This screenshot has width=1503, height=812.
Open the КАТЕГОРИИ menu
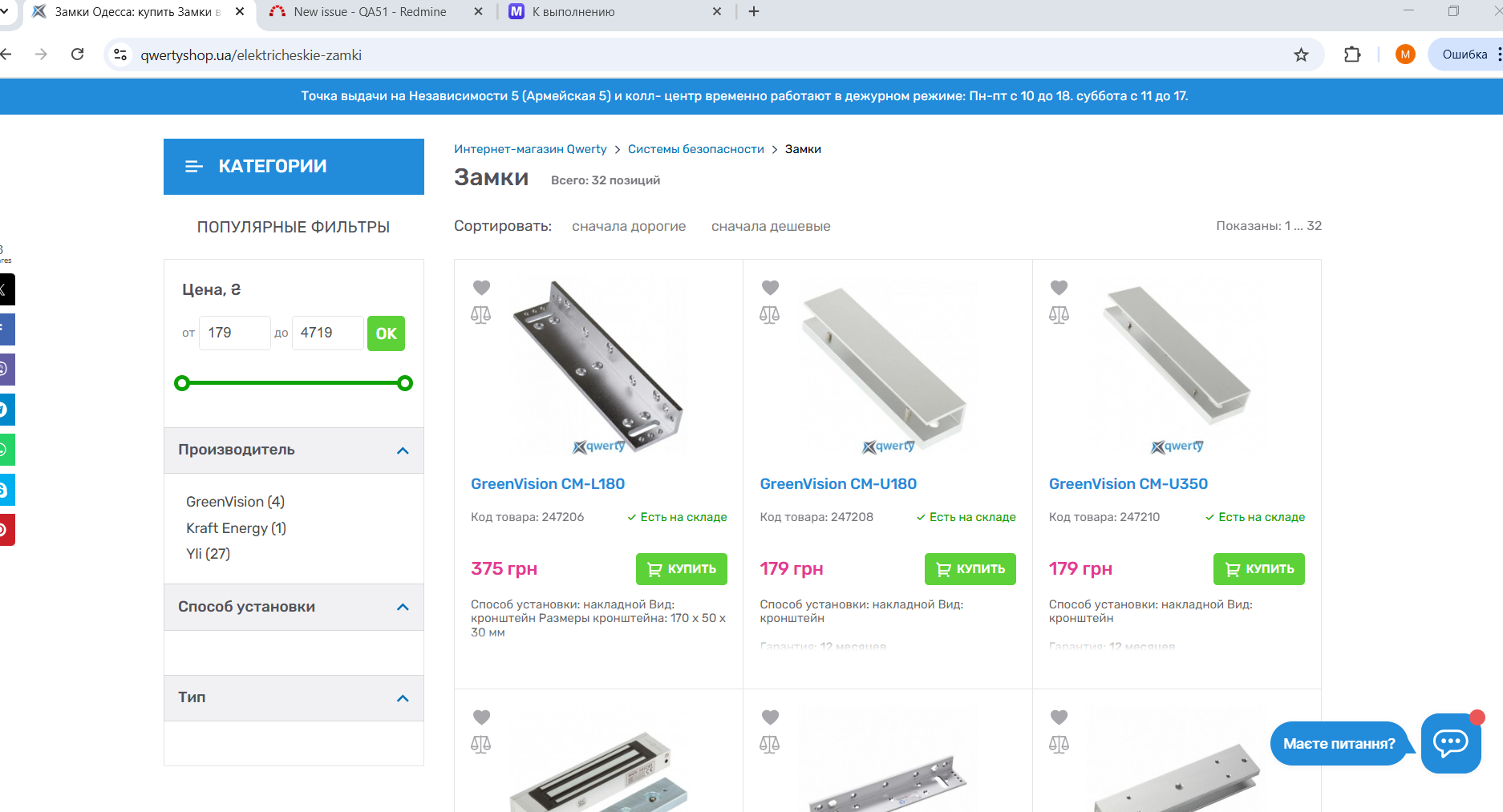[294, 167]
